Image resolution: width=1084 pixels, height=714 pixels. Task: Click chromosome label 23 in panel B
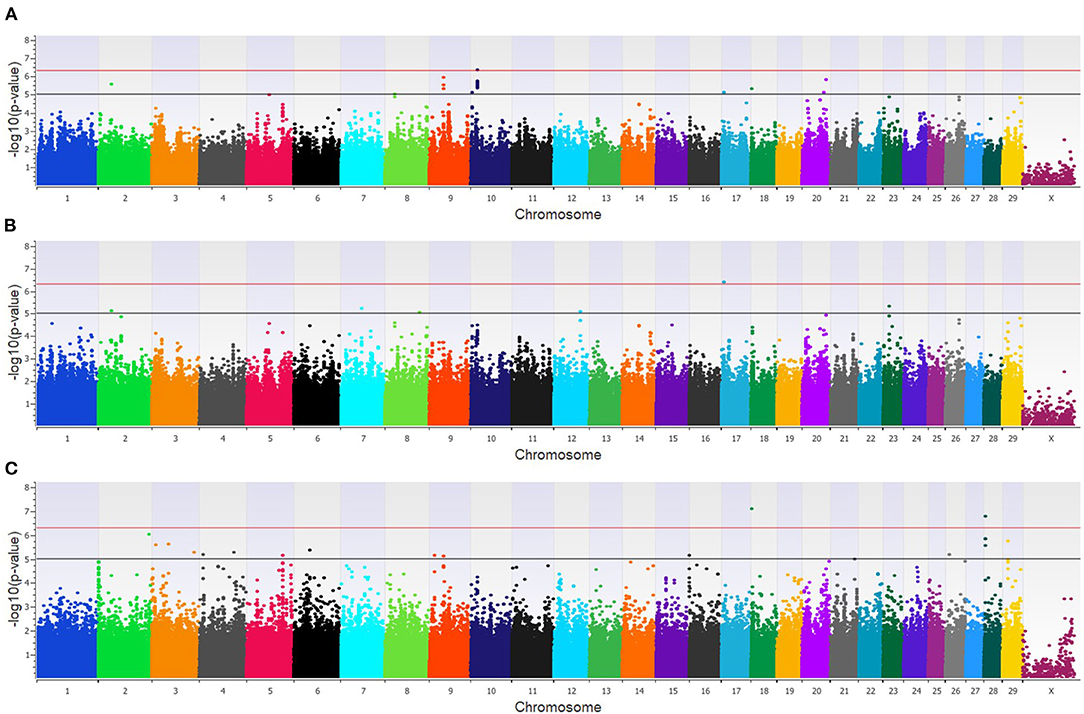(893, 439)
